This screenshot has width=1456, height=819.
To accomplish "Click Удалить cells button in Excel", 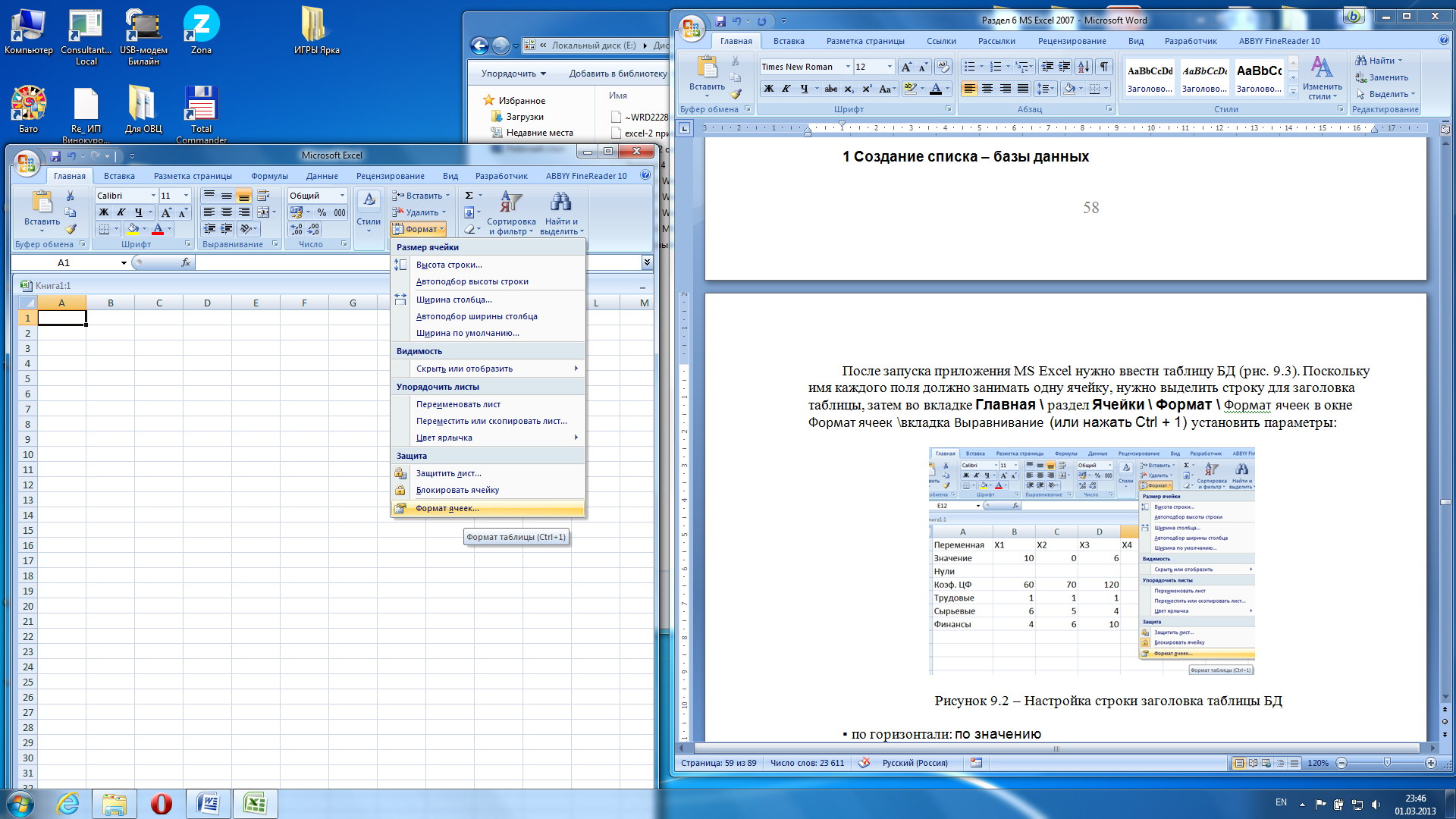I will pyautogui.click(x=419, y=212).
